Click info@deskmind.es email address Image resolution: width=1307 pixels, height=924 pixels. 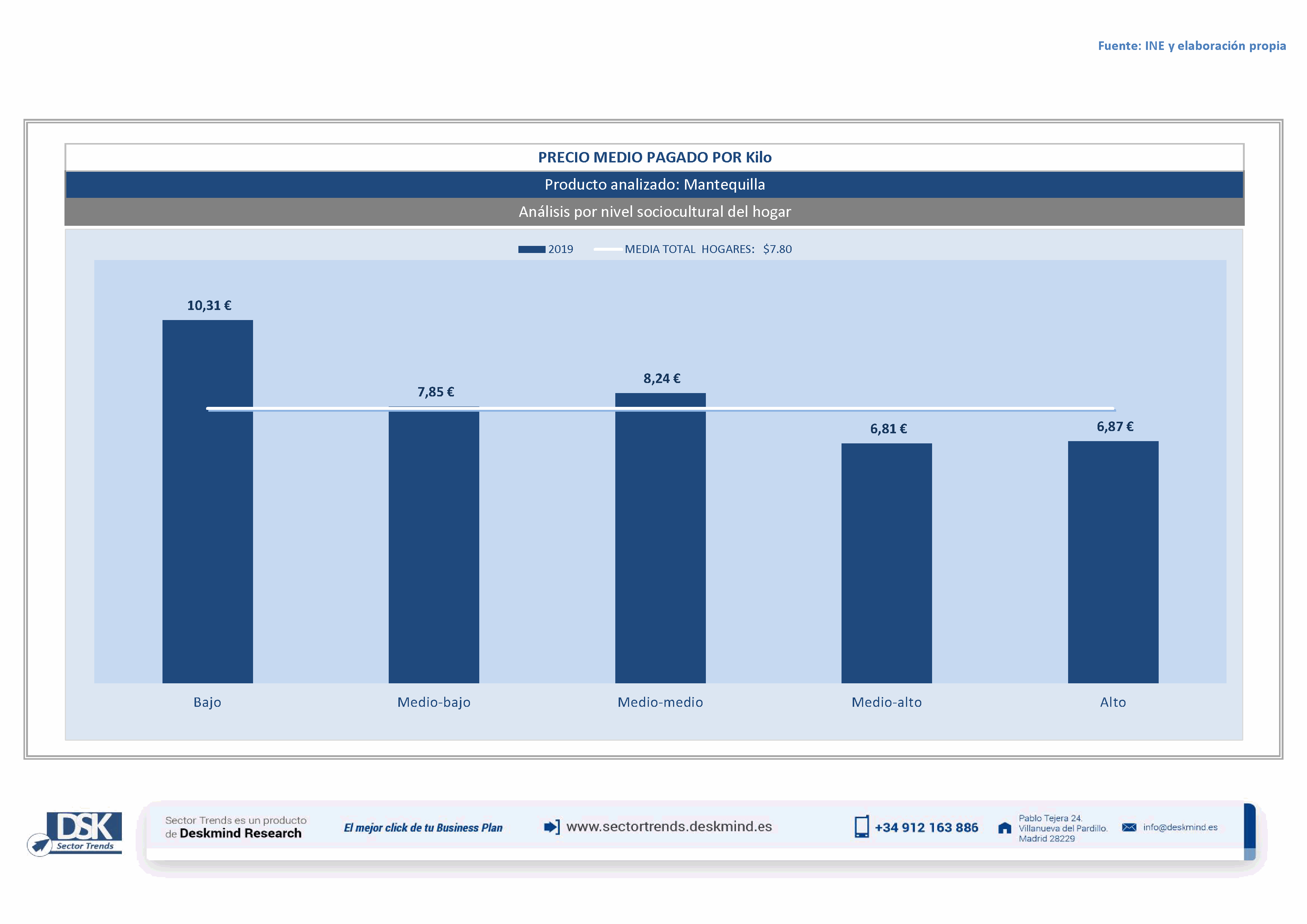pos(1180,827)
